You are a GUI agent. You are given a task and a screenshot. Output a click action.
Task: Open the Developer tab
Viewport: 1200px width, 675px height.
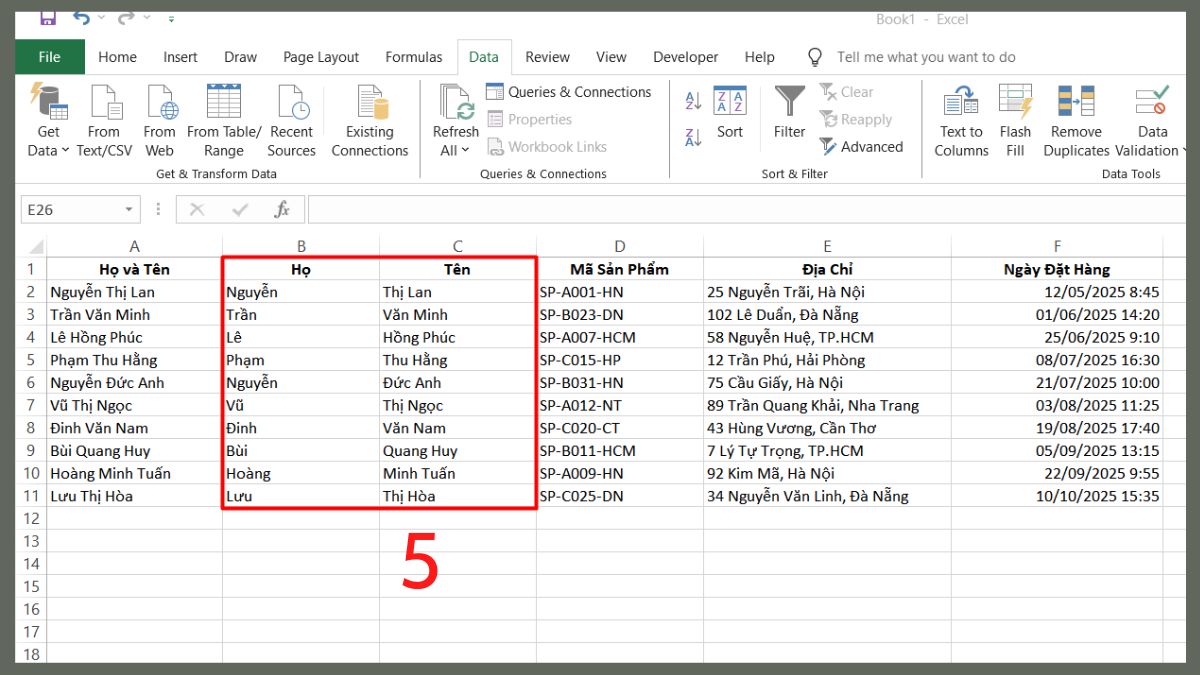click(685, 57)
